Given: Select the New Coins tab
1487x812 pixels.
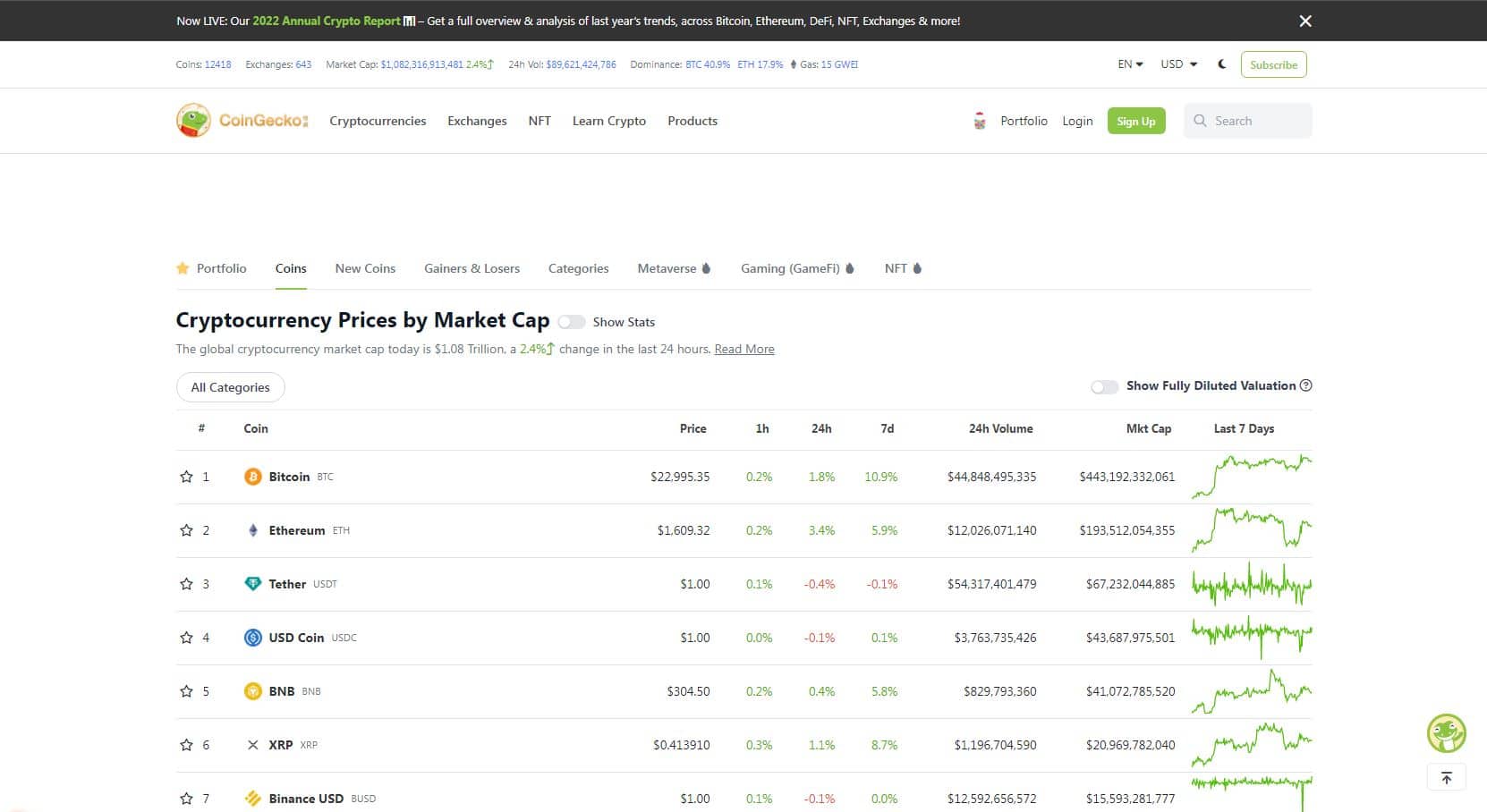Looking at the screenshot, I should tap(365, 268).
